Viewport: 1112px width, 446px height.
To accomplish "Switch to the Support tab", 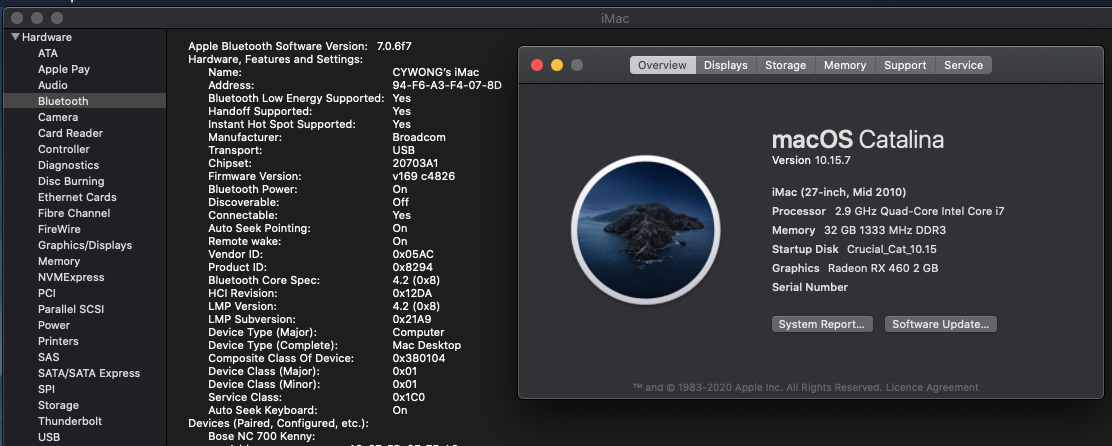I will [905, 65].
